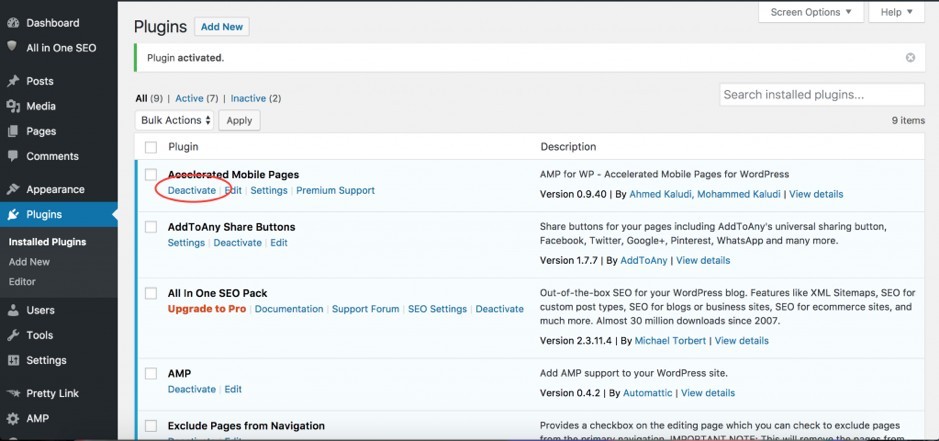
Task: Open SEO Settings link
Action: (437, 309)
